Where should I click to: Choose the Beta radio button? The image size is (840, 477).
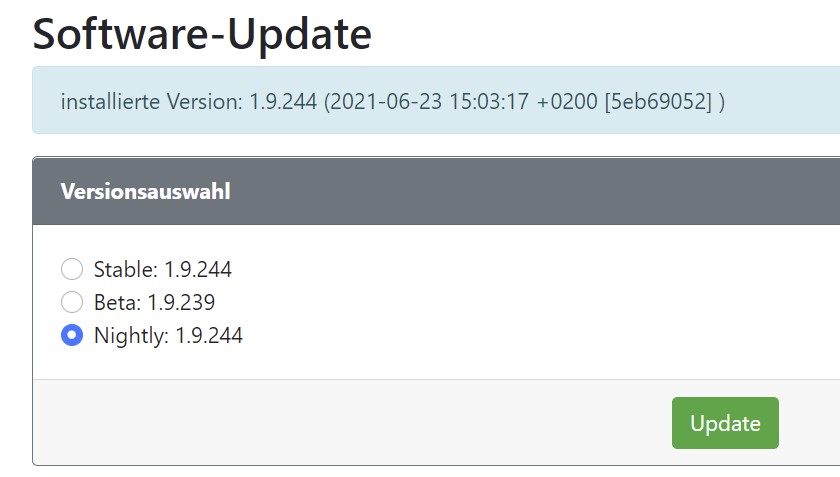point(72,302)
